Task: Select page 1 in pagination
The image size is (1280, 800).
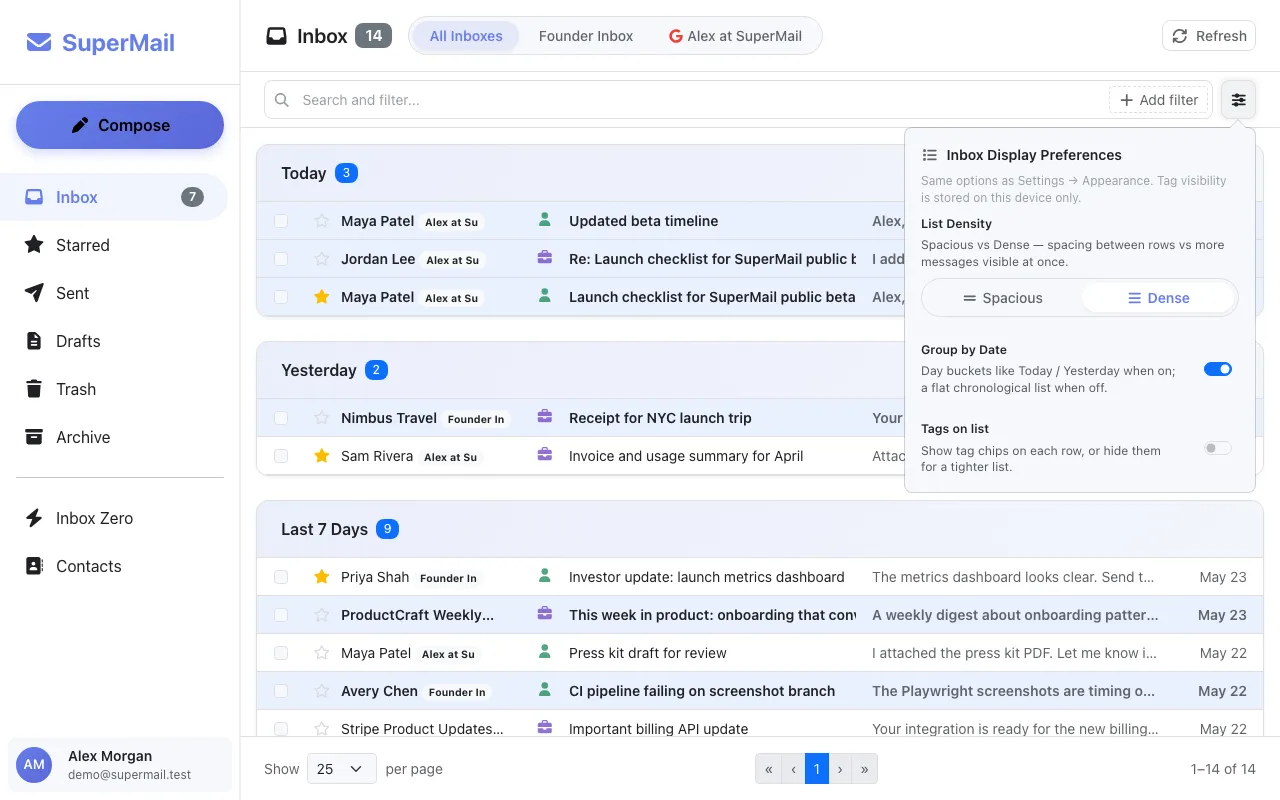Action: click(817, 769)
